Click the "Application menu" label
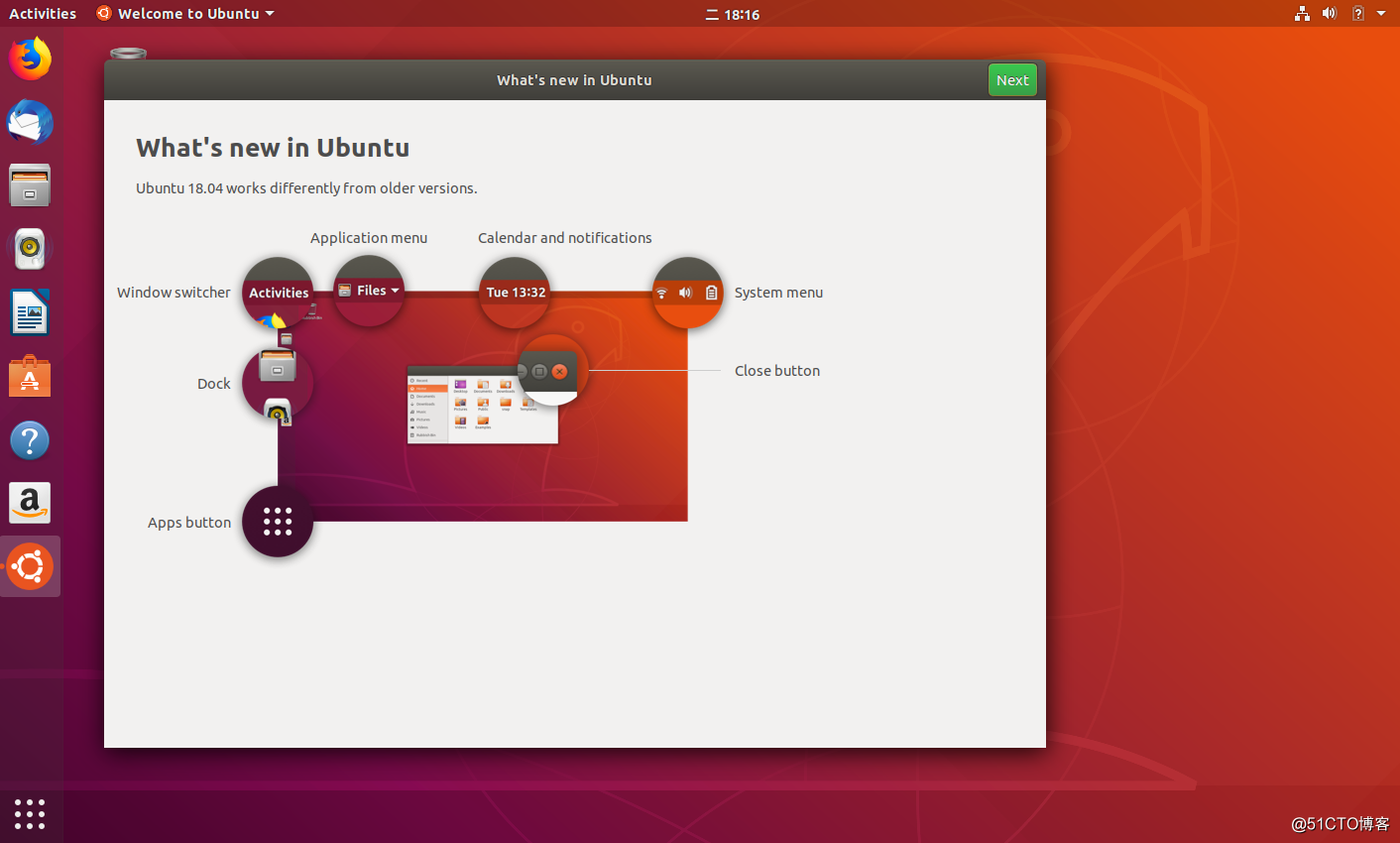 coord(369,238)
